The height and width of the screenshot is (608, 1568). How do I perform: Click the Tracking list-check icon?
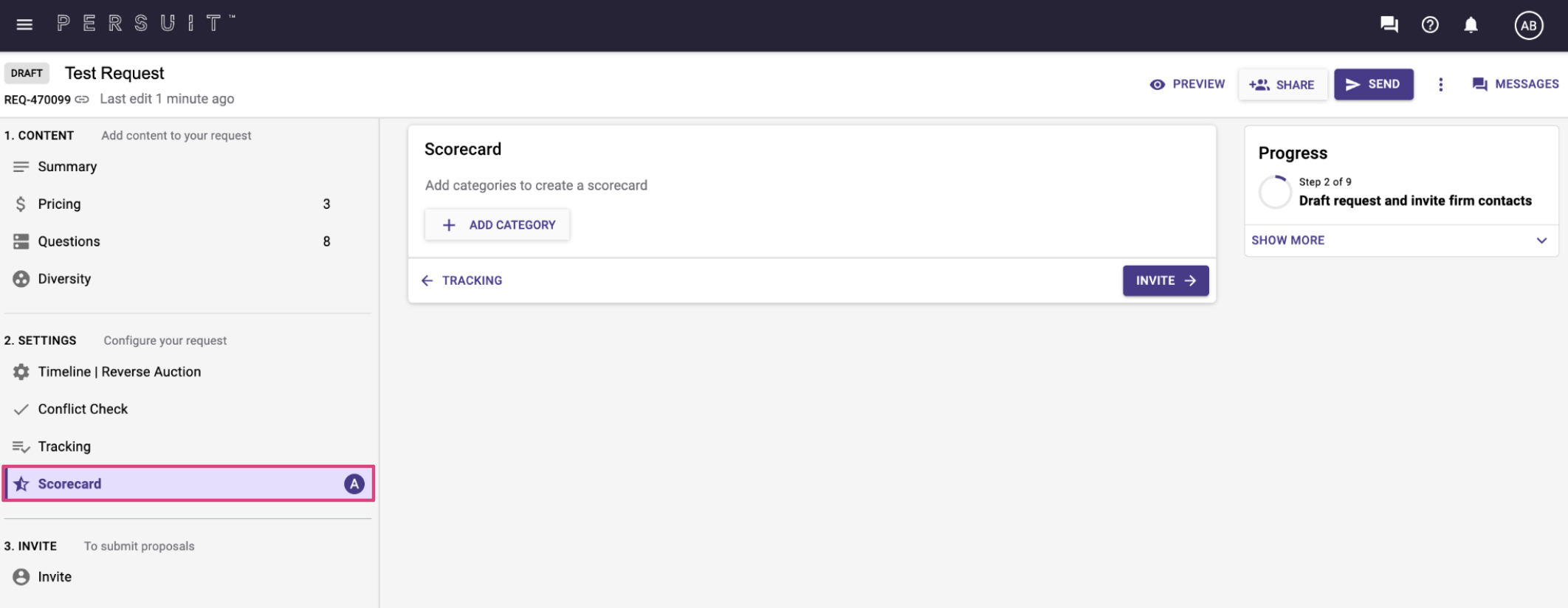click(x=21, y=446)
